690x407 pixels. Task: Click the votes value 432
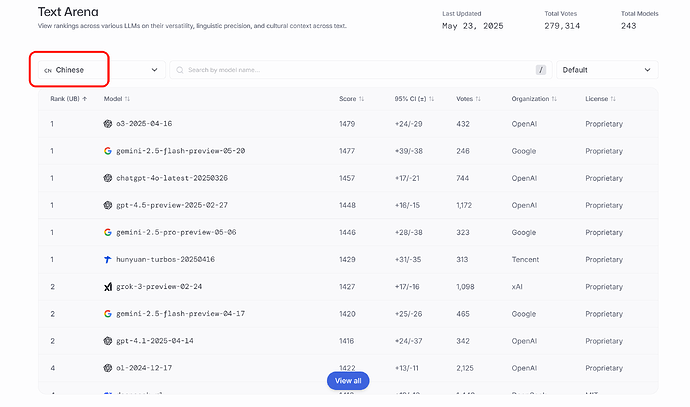(x=463, y=124)
